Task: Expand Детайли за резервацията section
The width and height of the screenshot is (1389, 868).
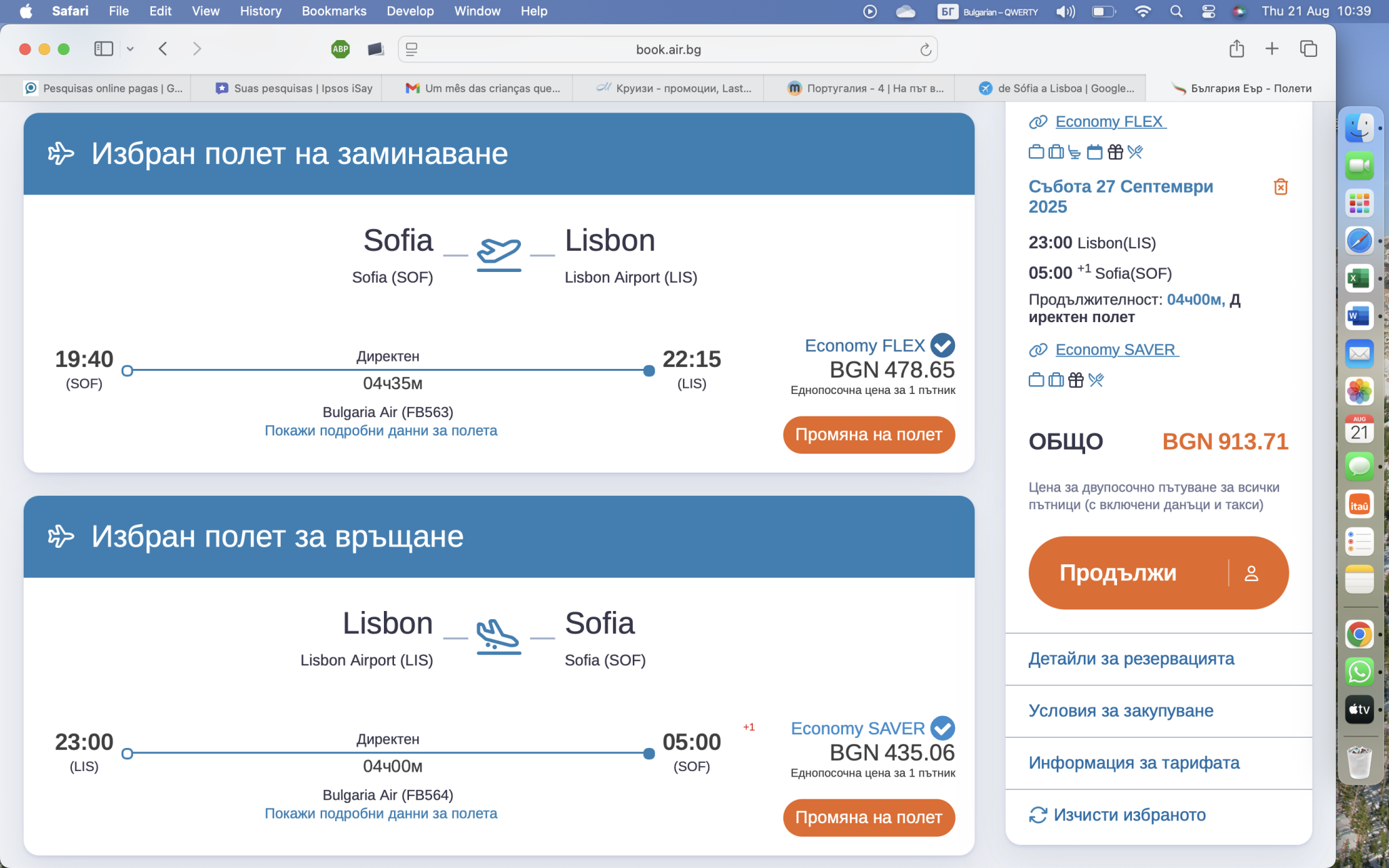Action: click(x=1131, y=658)
